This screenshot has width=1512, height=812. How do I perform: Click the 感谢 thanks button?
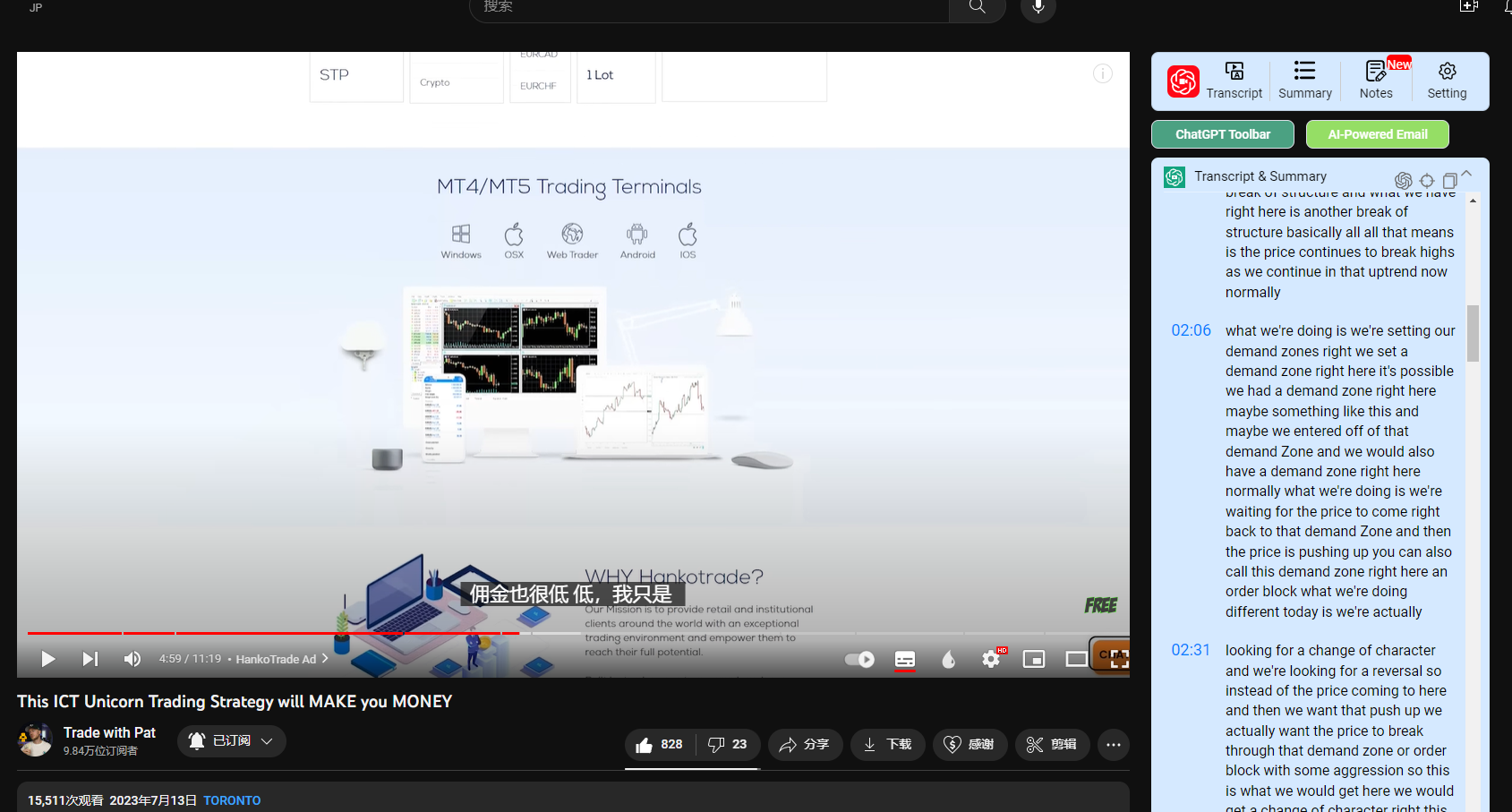[970, 744]
